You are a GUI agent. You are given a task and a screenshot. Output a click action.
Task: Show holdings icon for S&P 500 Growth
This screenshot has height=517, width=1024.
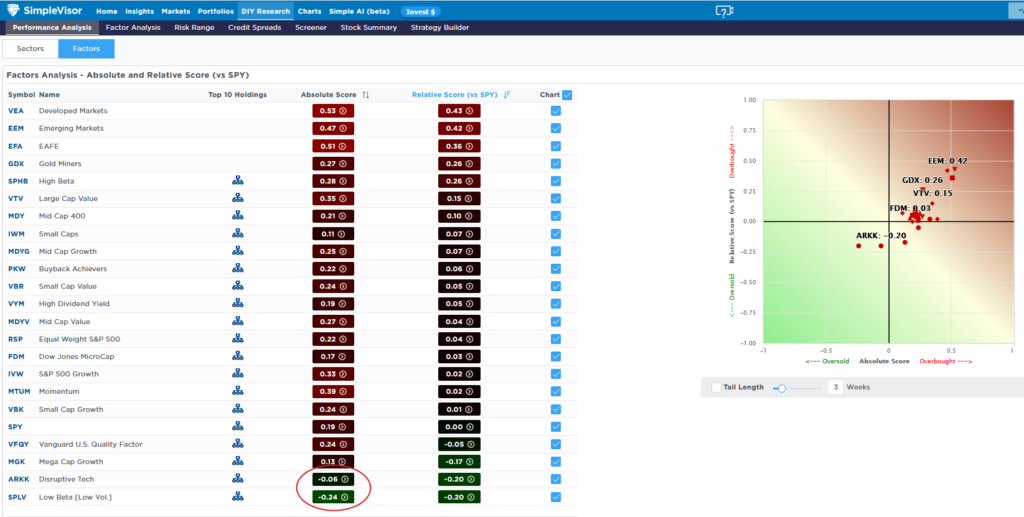(238, 374)
